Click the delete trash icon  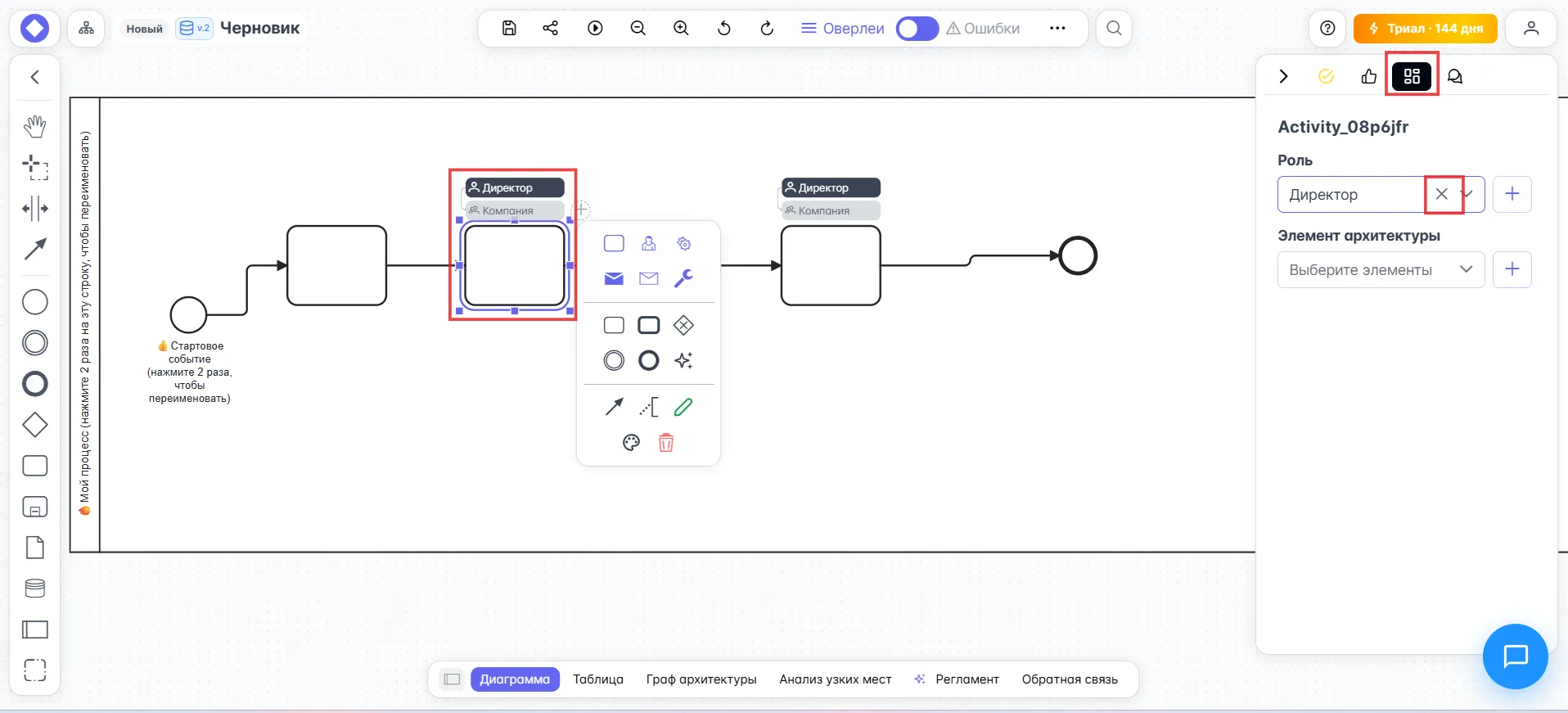[x=666, y=443]
